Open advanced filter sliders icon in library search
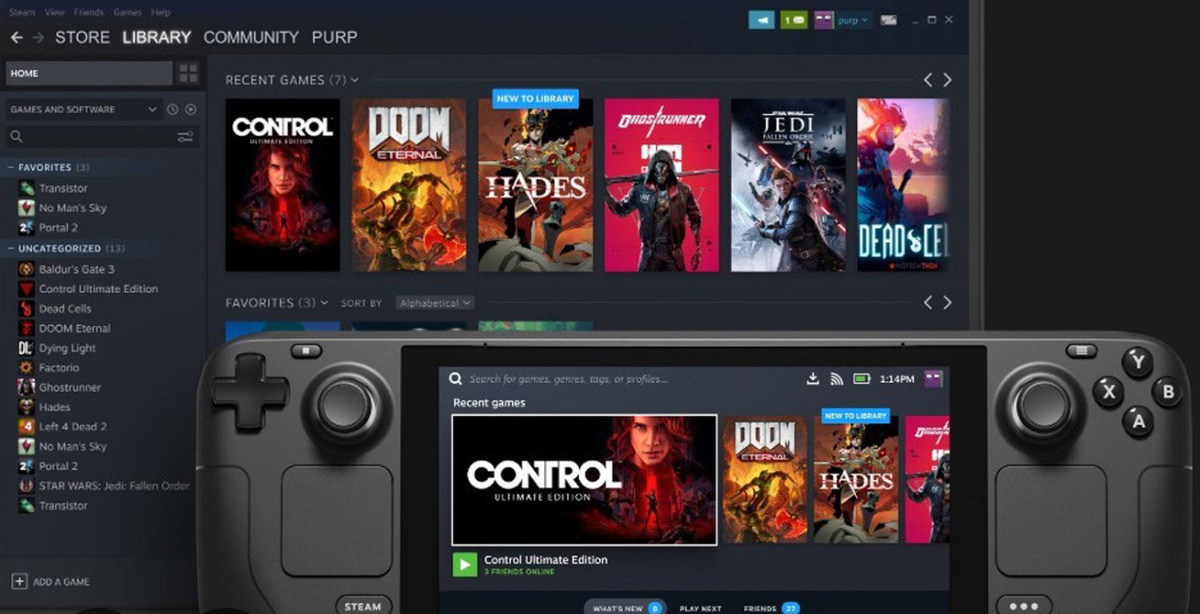This screenshot has width=1200, height=614. (185, 137)
